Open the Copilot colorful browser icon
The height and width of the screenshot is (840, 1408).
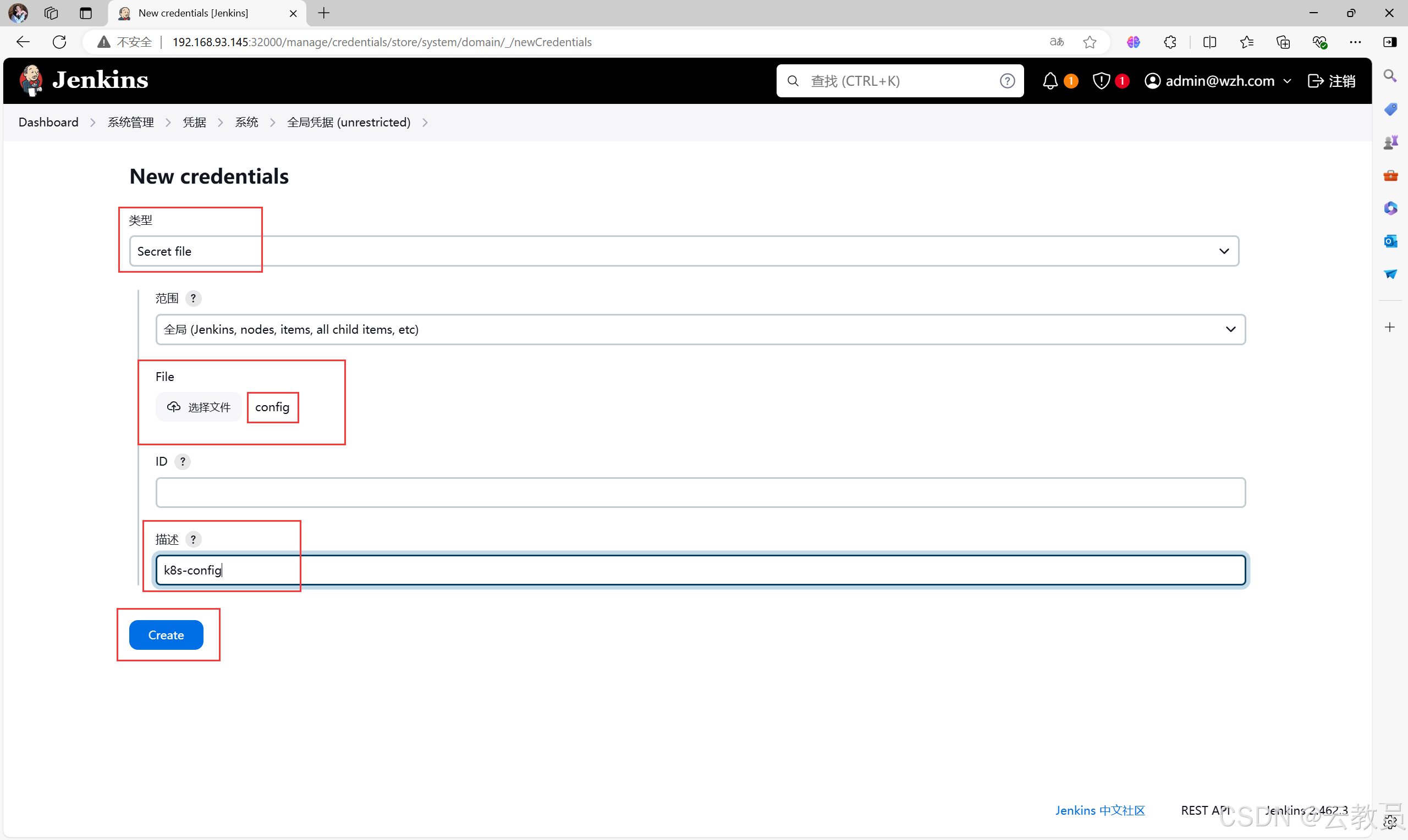[x=1134, y=42]
